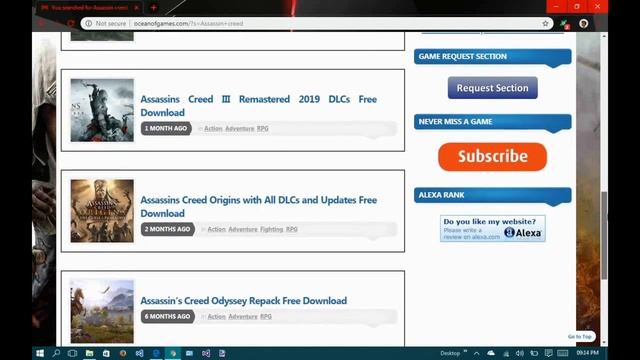Click the scrollbar down arrow
Viewport: 640px width, 360px height.
pos(604,343)
